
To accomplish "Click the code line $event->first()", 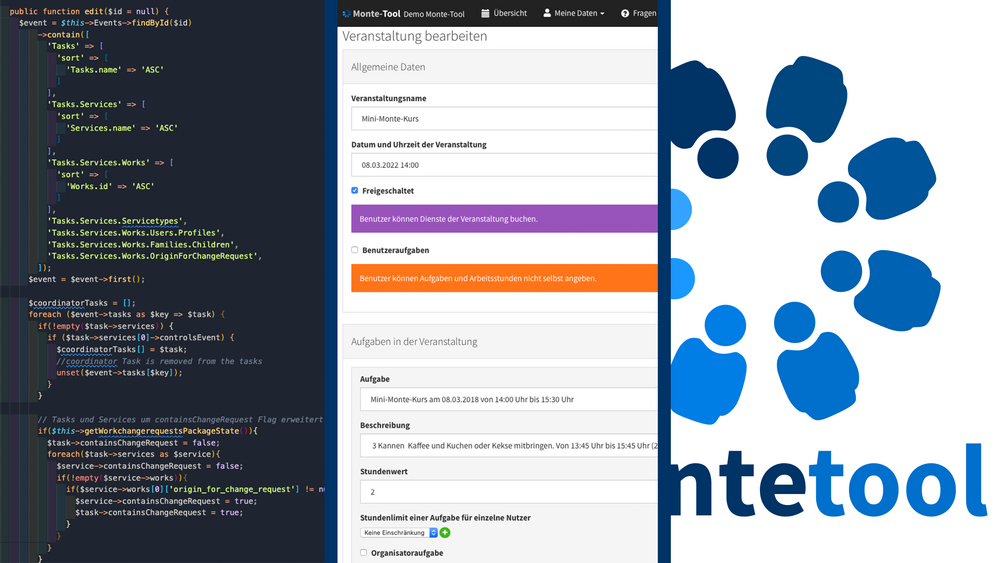I will [x=87, y=279].
